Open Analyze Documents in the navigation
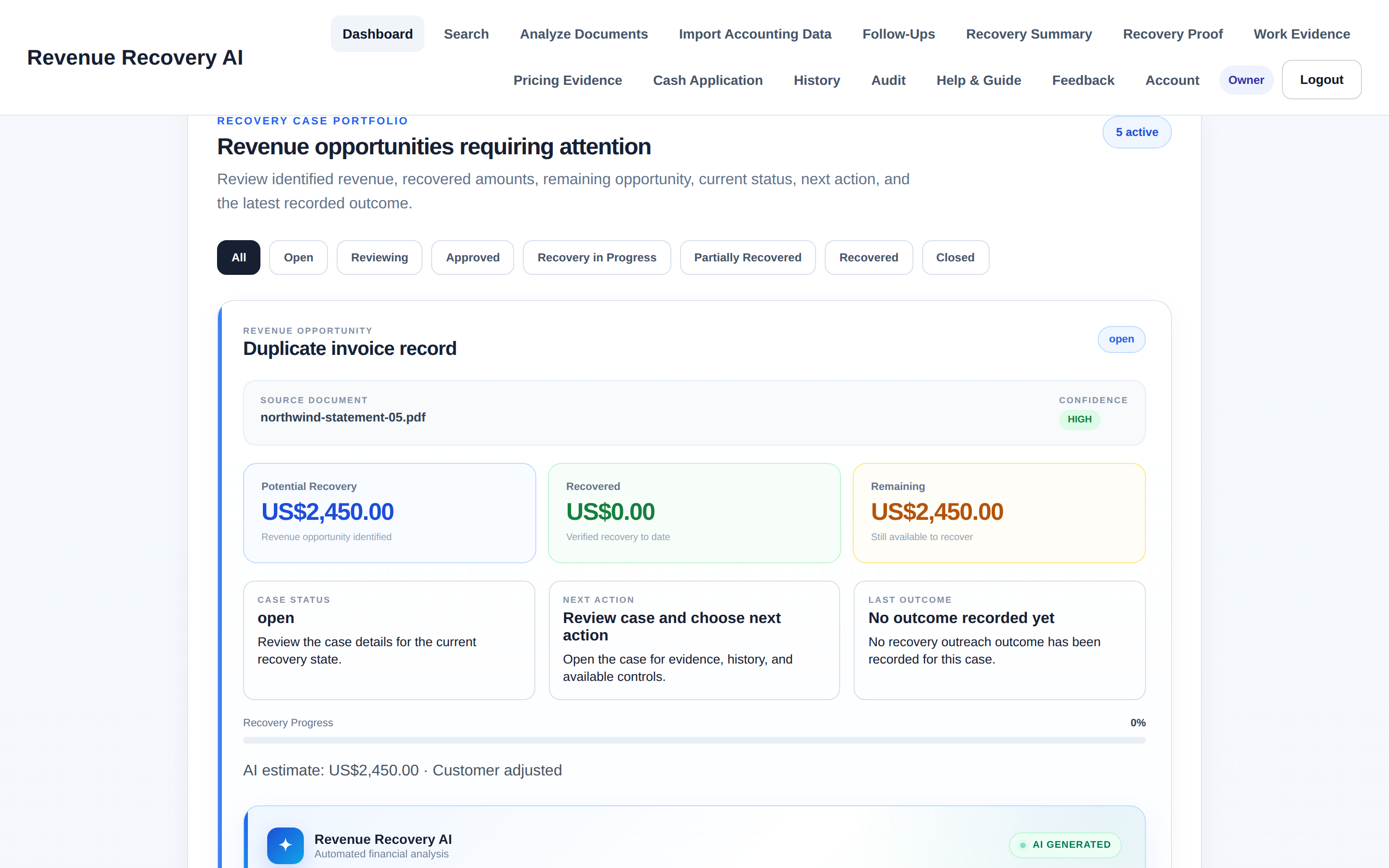Screen dimensions: 1389x868 click(584, 34)
